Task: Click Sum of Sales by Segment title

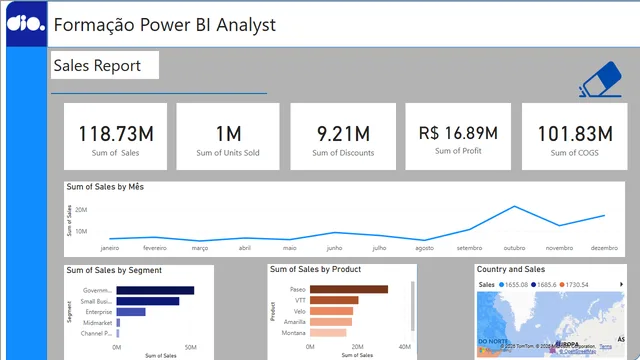Action: click(x=114, y=270)
